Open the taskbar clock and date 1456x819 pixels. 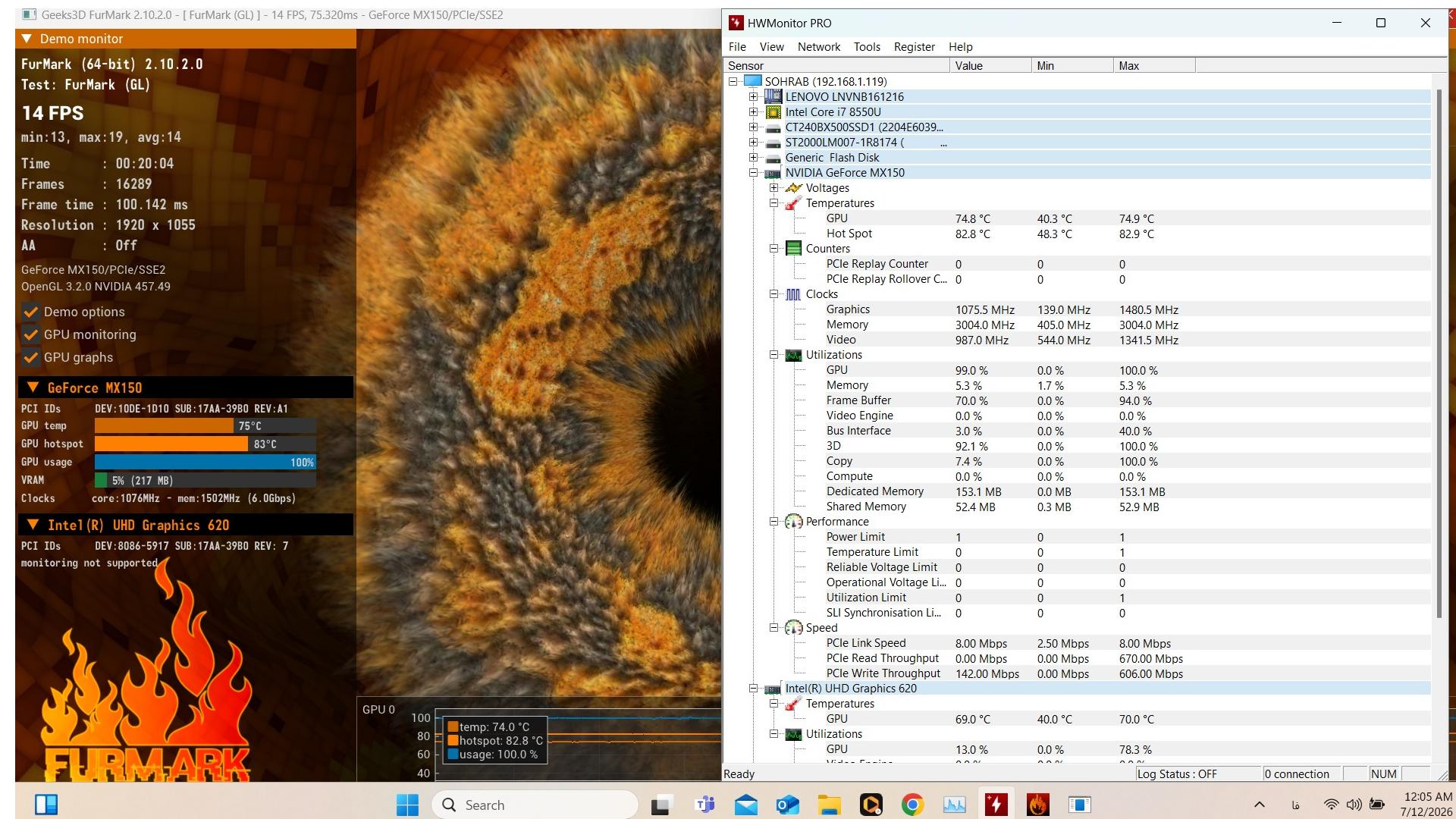1426,805
